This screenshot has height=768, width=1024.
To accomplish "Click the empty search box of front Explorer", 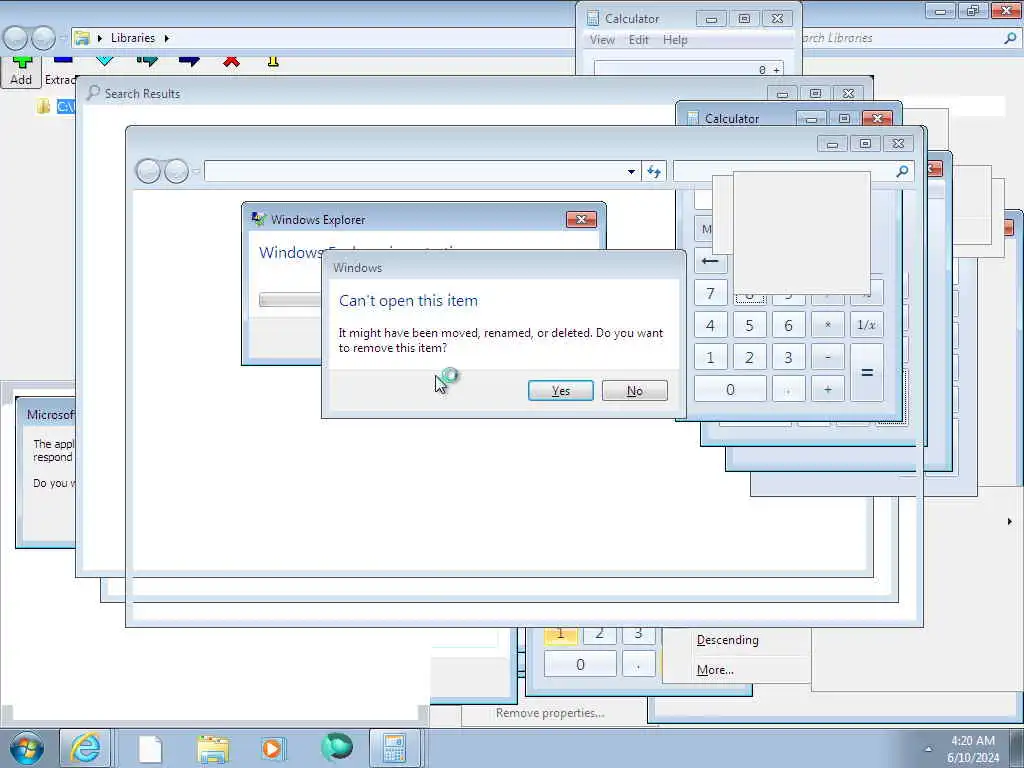I will coord(783,171).
